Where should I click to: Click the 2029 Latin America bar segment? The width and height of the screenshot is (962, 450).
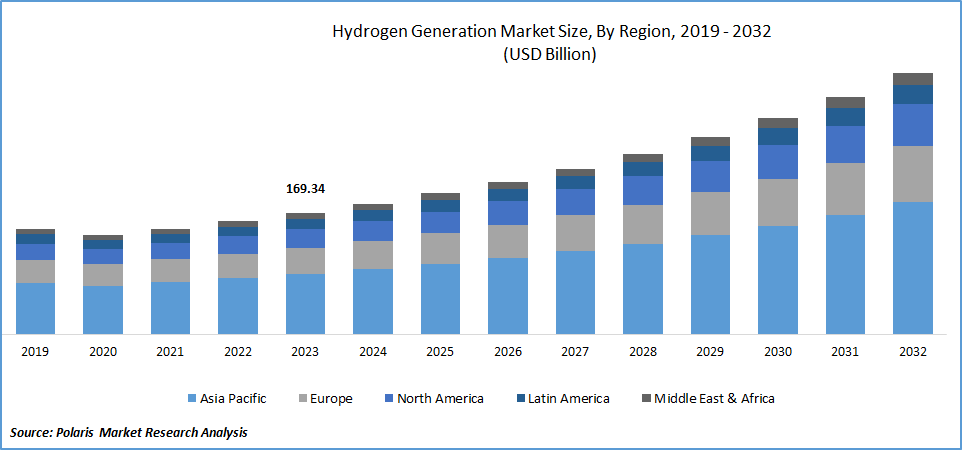coord(710,153)
